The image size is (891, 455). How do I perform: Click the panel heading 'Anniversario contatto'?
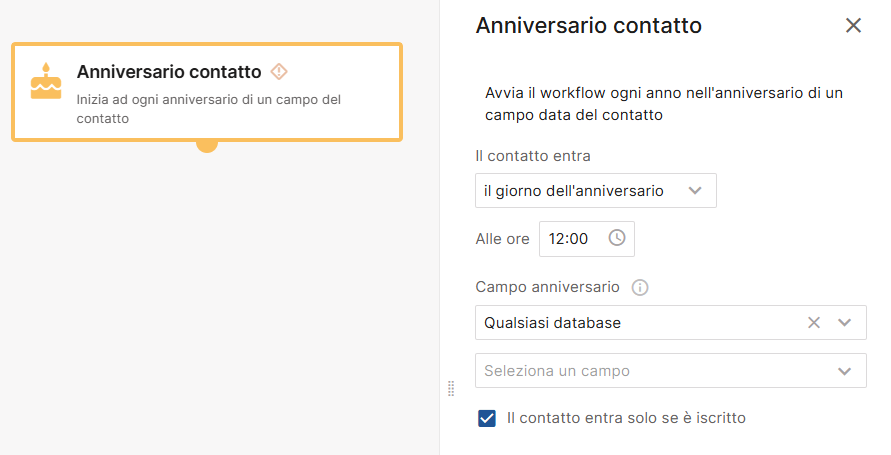588,26
